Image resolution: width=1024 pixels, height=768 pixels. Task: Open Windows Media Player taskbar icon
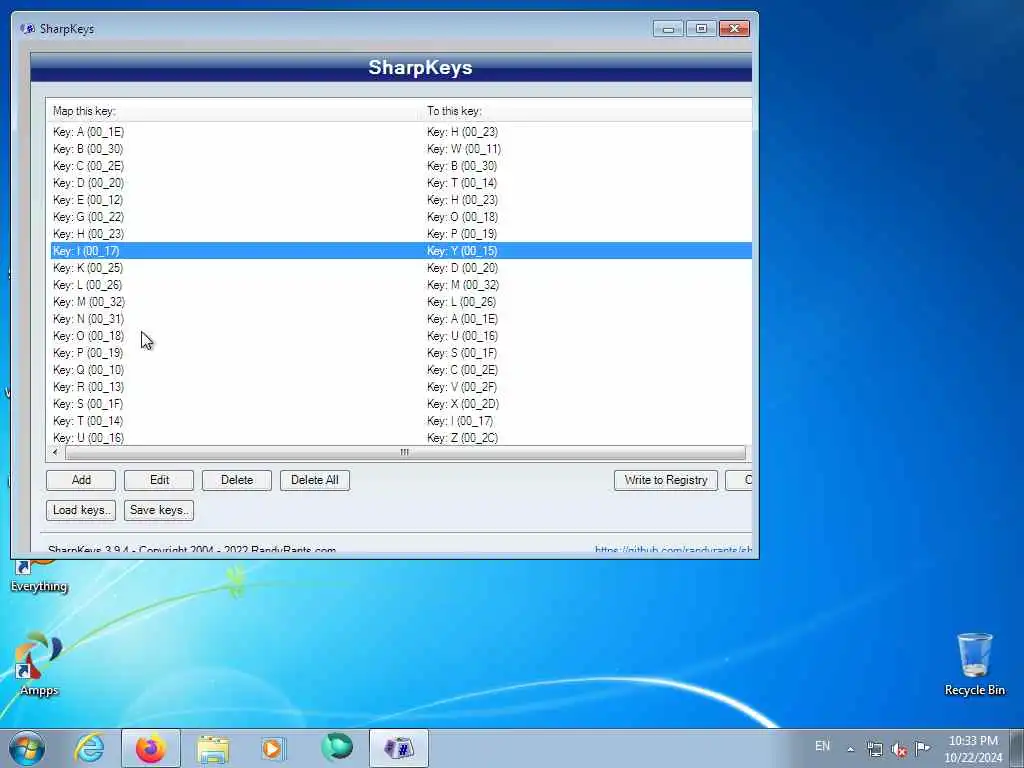[272, 748]
